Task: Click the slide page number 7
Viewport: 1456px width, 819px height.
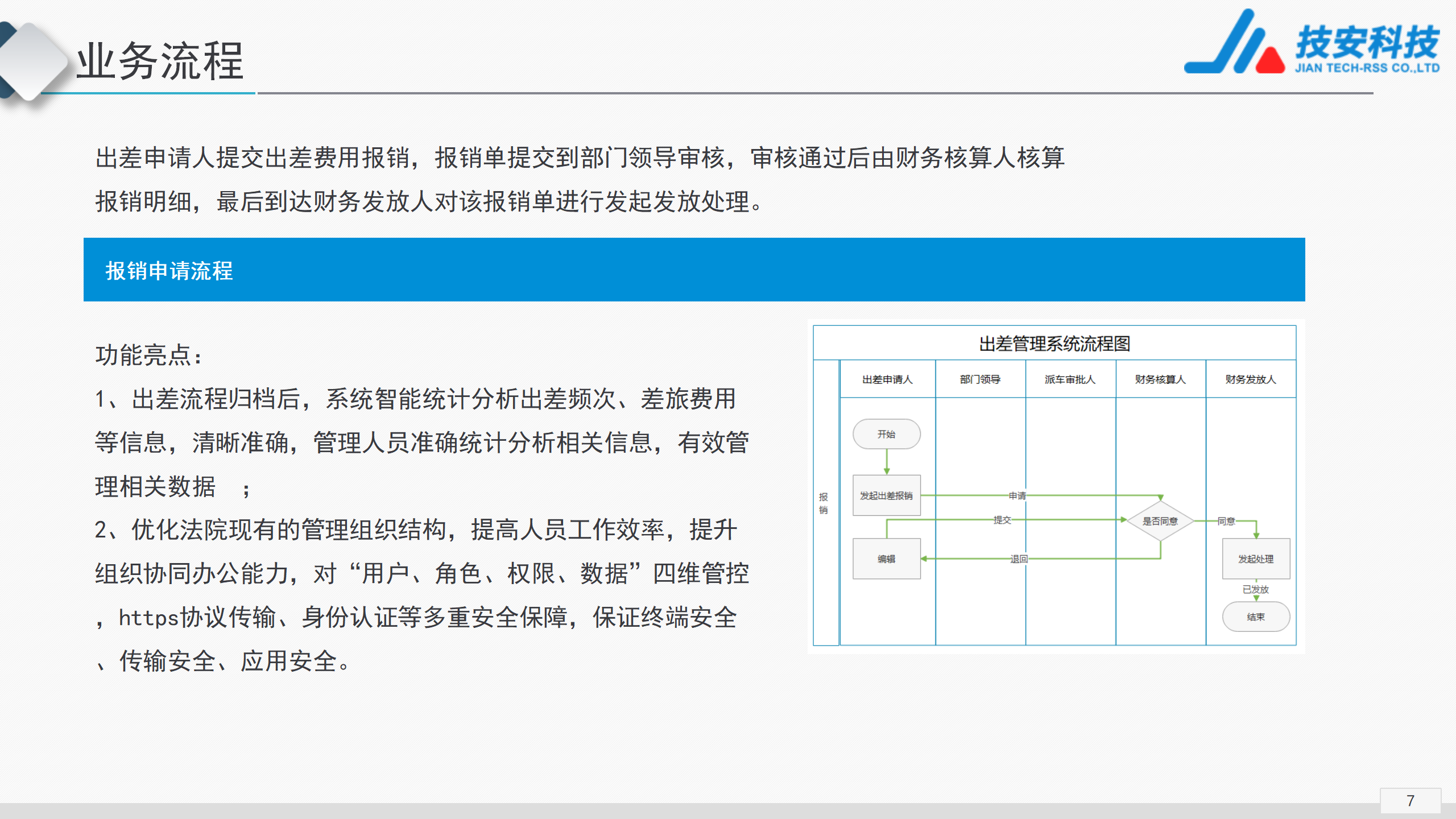Action: point(1410,801)
